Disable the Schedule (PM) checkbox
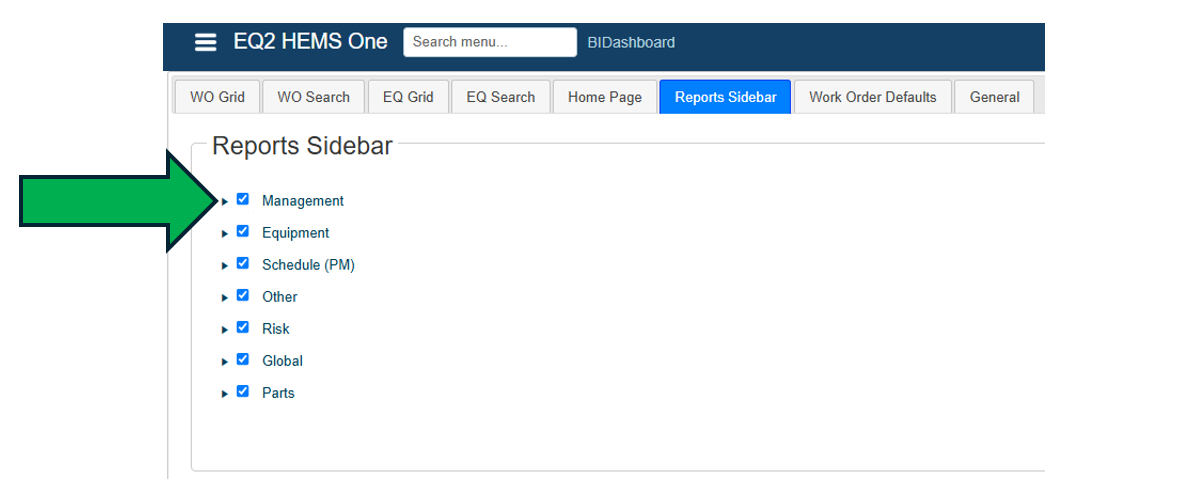This screenshot has width=1195, height=499. (242, 263)
